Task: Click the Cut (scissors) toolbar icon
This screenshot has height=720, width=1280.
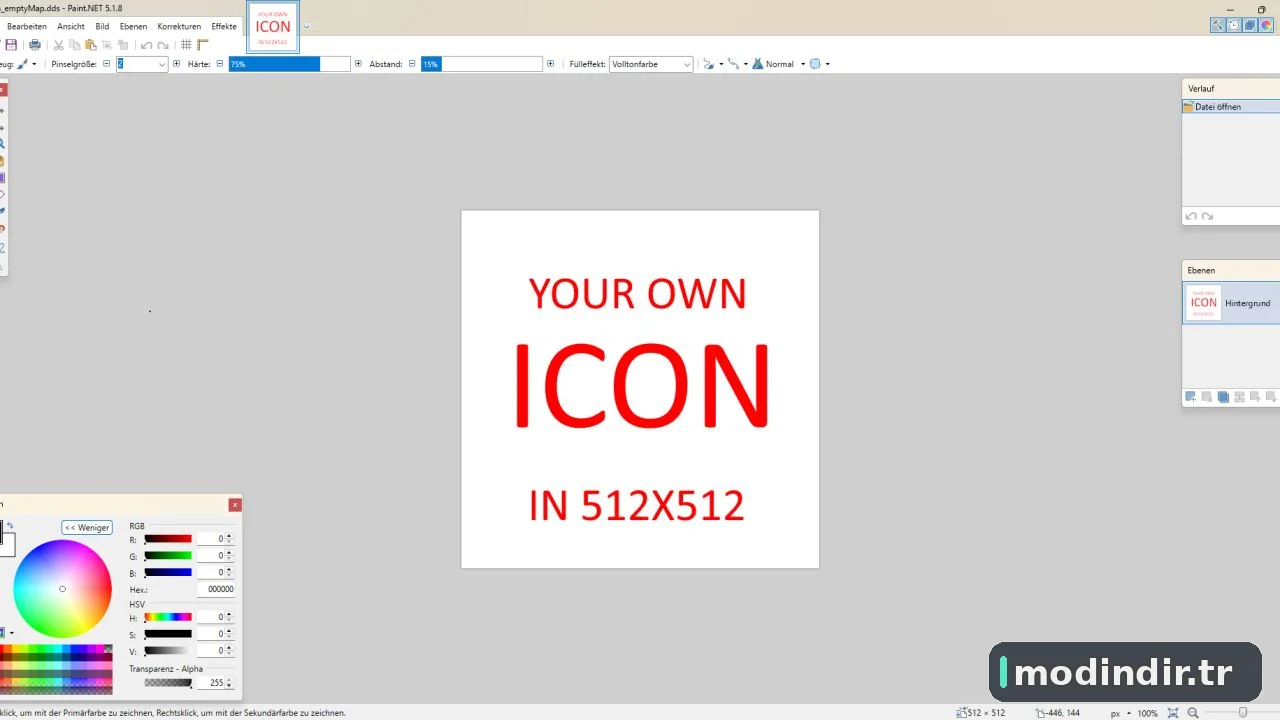Action: click(59, 45)
